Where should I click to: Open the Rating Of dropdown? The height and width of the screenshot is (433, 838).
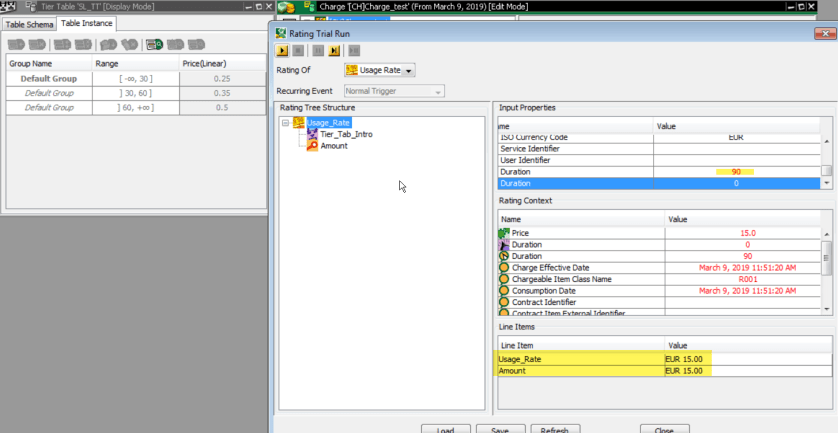410,70
